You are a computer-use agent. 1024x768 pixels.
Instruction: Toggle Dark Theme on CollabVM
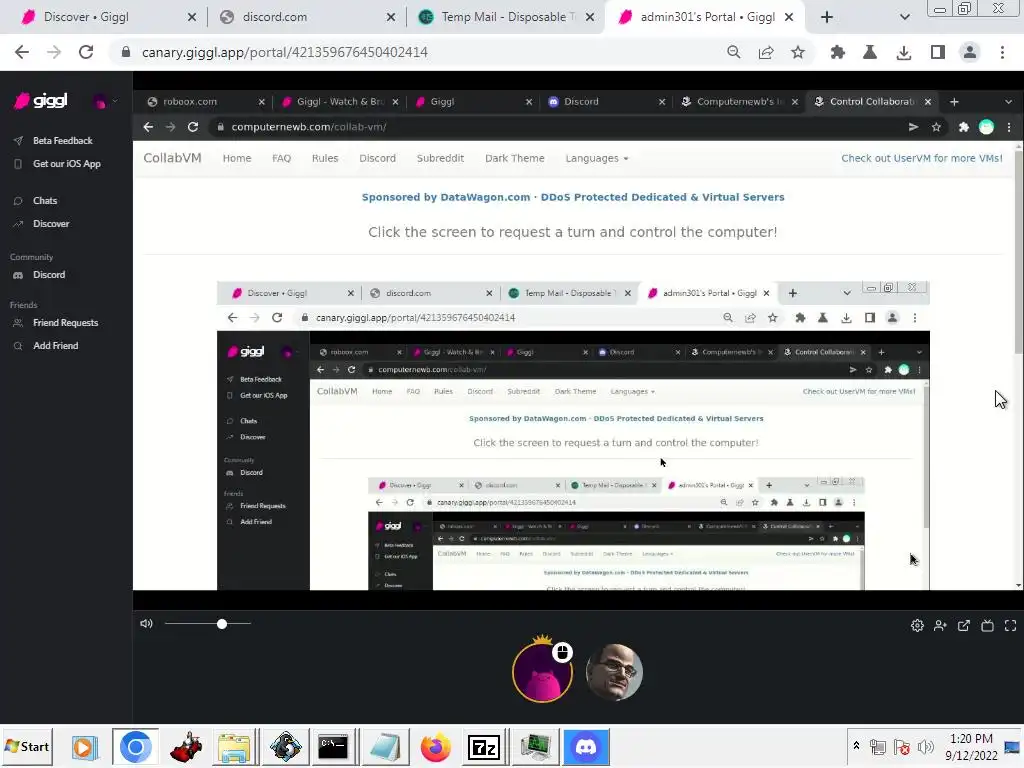(515, 158)
